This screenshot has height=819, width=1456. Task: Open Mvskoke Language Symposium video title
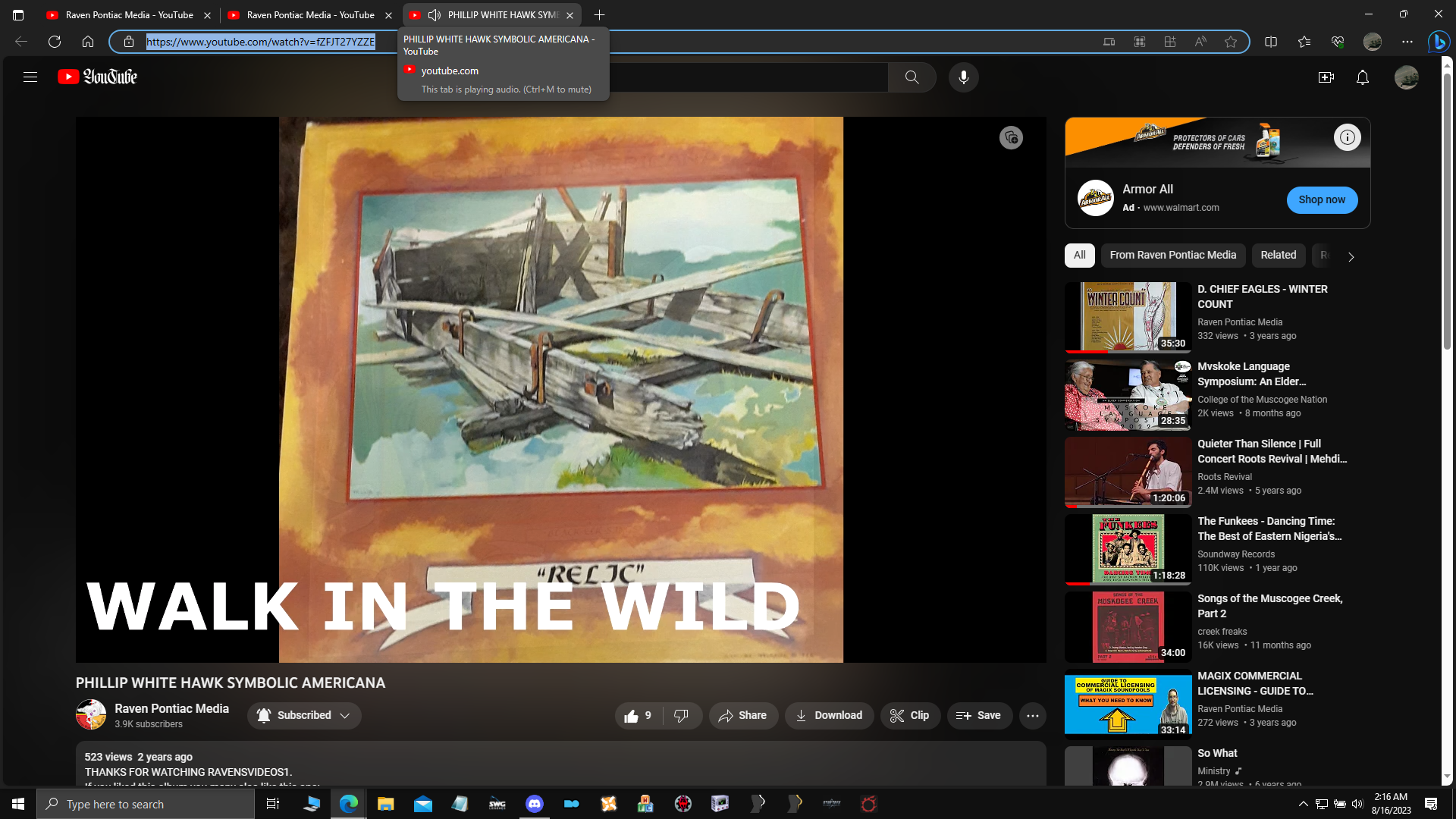click(x=1252, y=374)
